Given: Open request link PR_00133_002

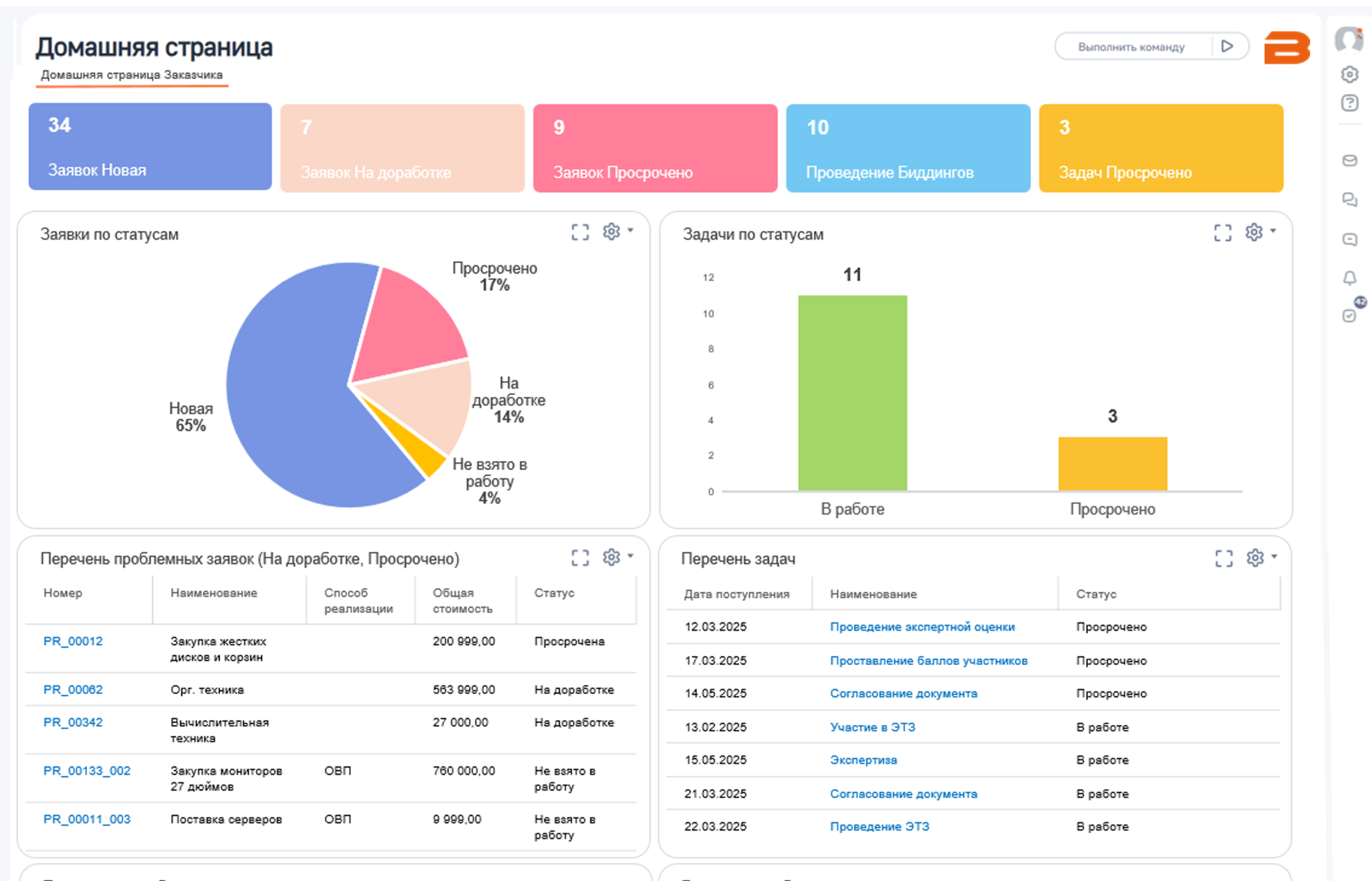Looking at the screenshot, I should coord(87,771).
